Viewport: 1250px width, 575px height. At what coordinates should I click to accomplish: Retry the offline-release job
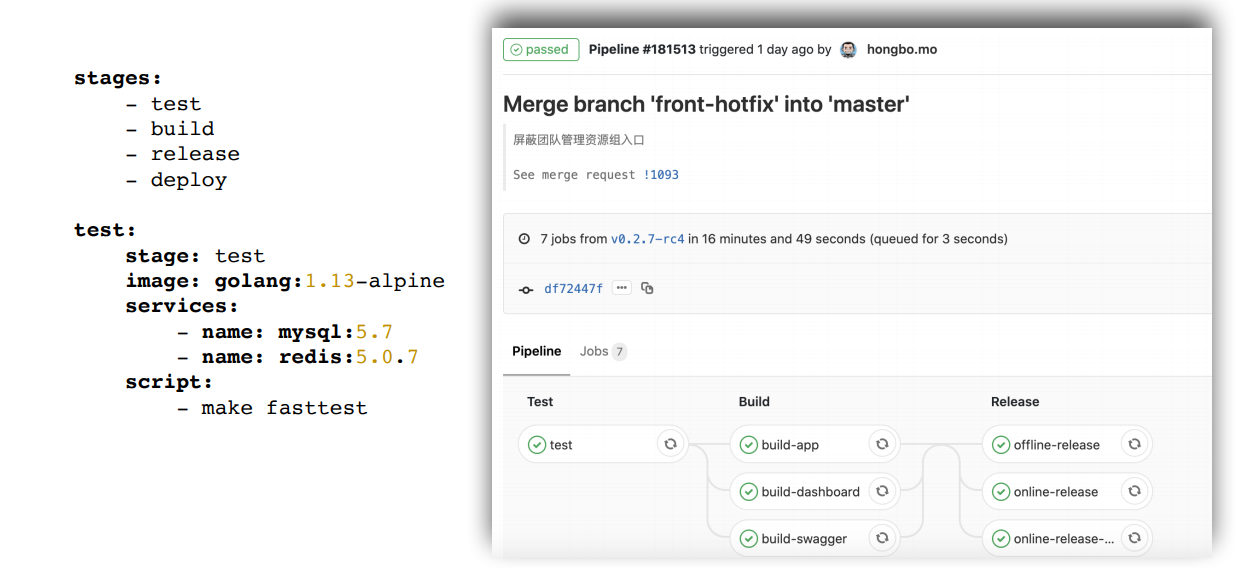click(1134, 444)
